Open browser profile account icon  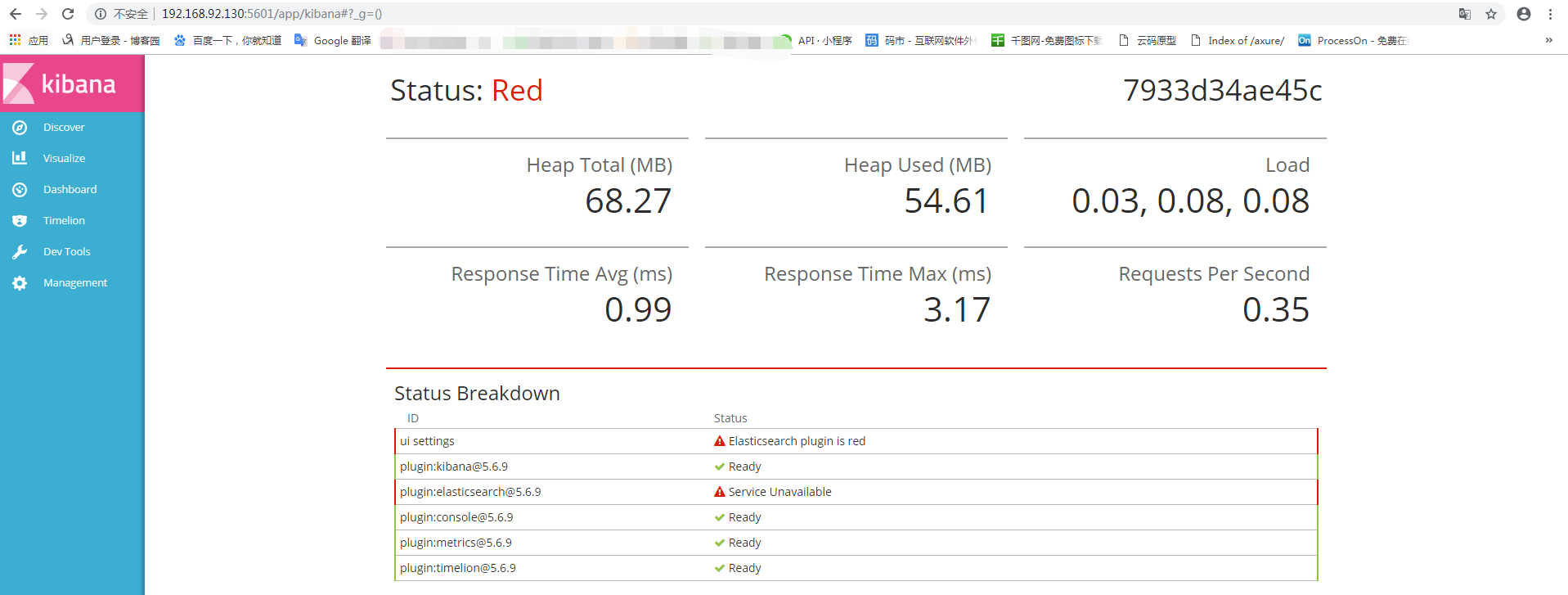tap(1524, 14)
